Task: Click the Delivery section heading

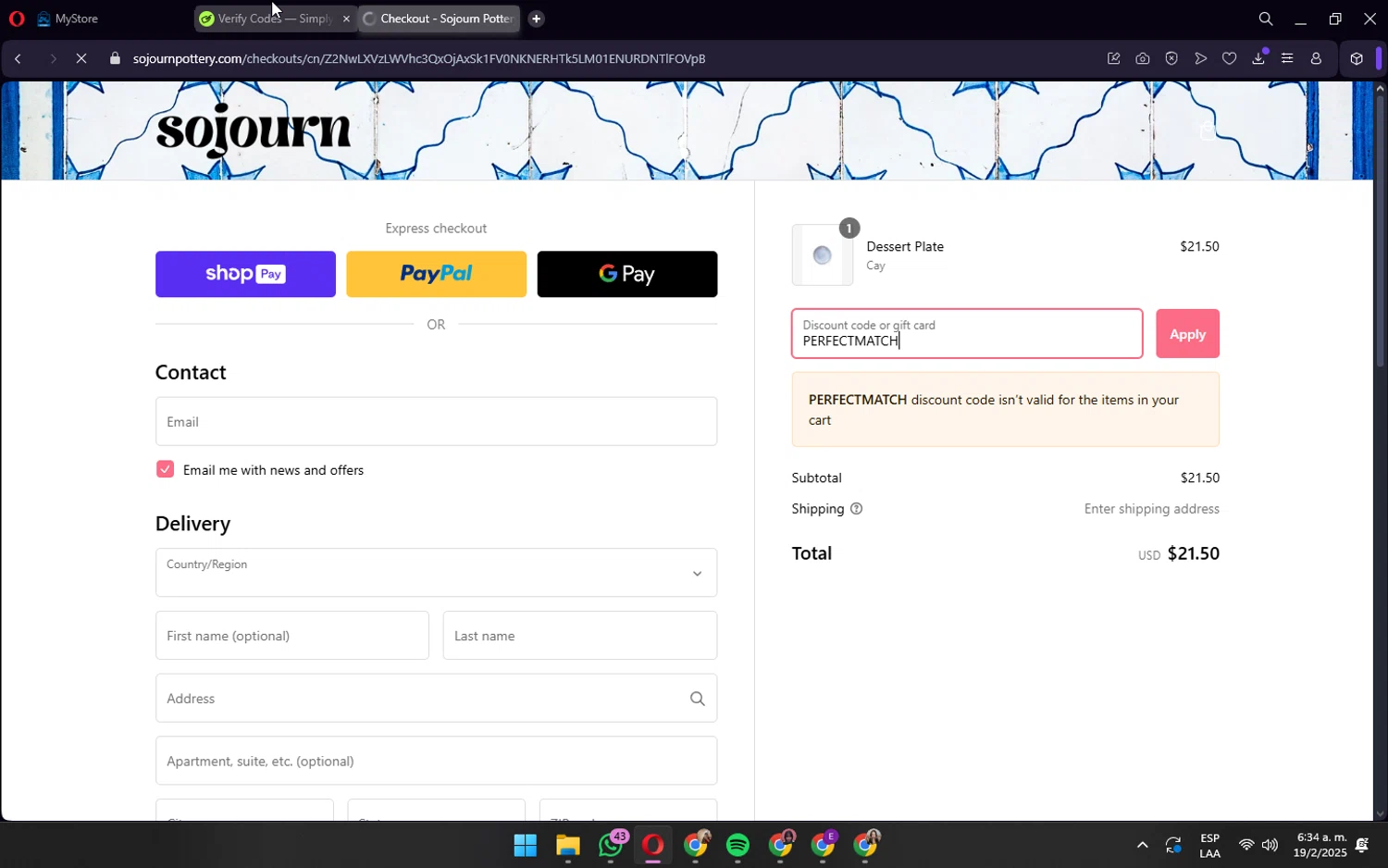Action: tap(192, 524)
